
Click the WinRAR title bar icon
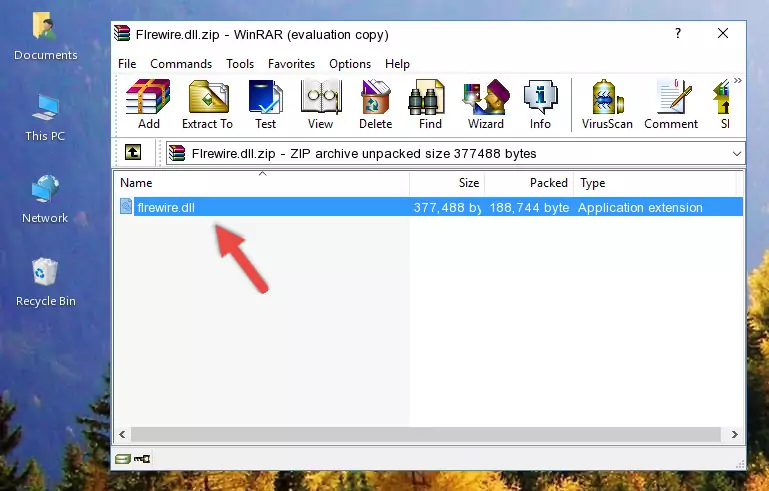[x=122, y=34]
